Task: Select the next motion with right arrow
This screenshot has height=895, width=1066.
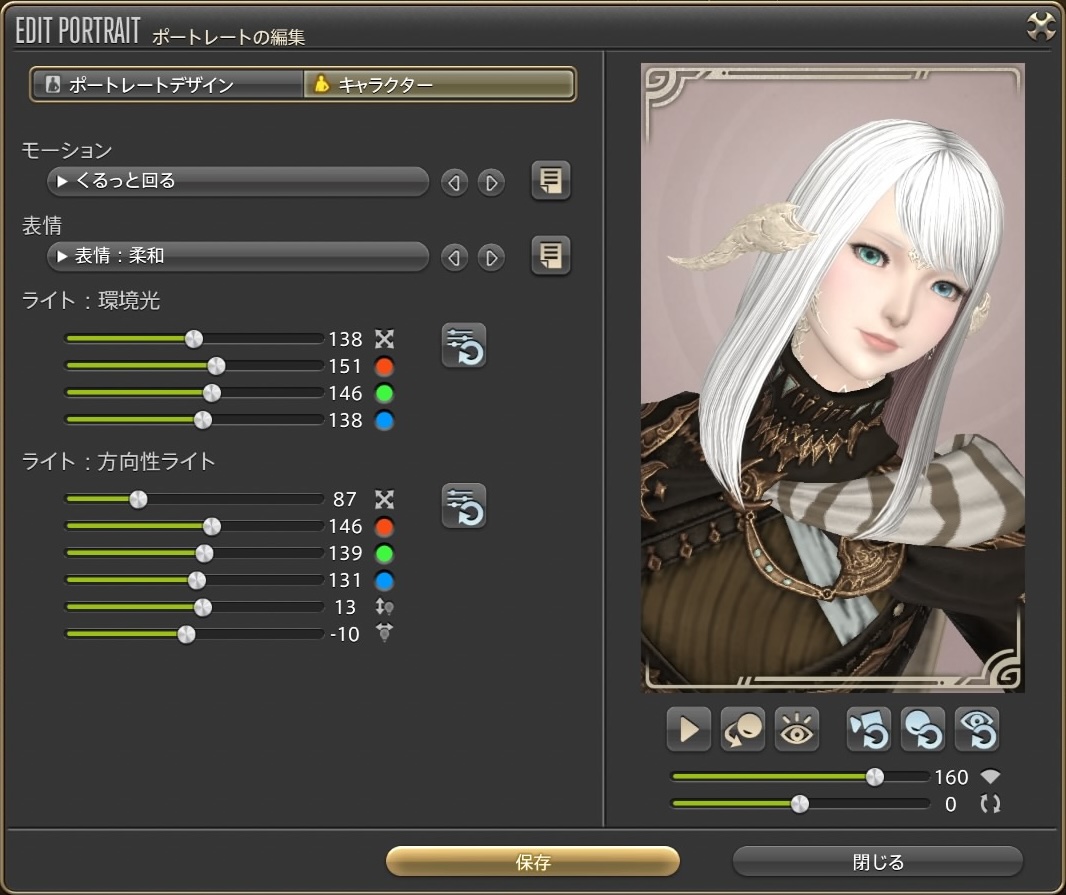Action: (x=490, y=183)
